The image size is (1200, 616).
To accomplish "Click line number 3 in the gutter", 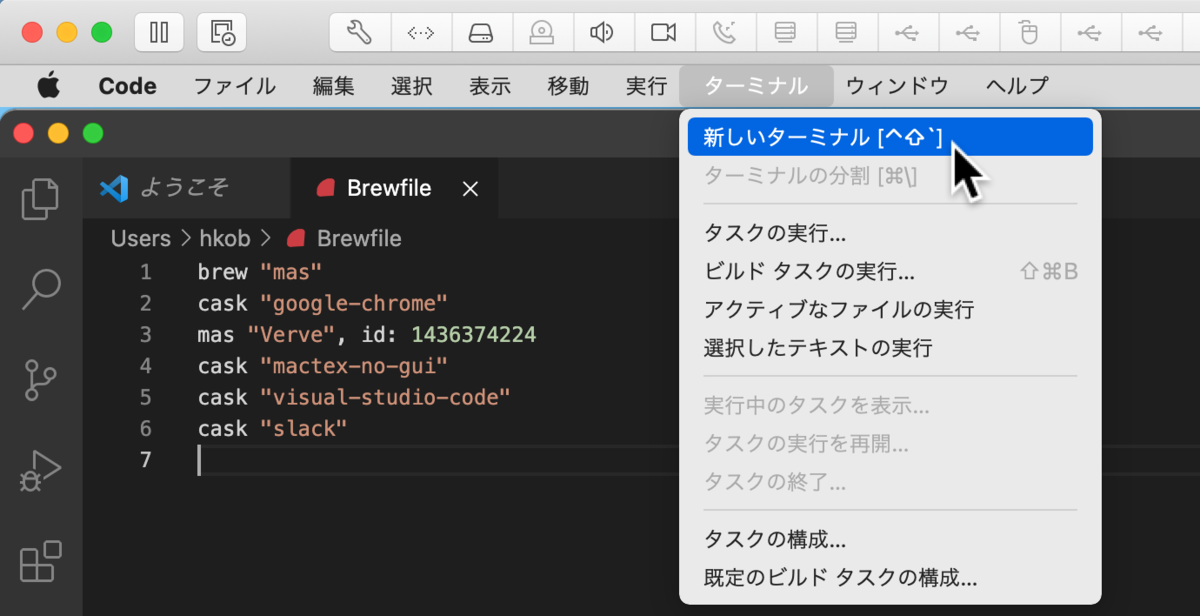I will pyautogui.click(x=146, y=334).
